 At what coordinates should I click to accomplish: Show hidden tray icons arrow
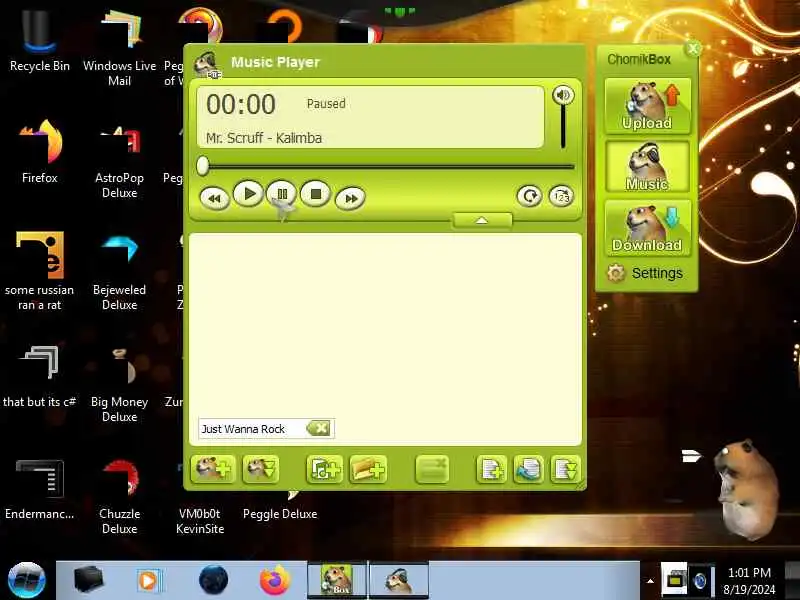(650, 581)
